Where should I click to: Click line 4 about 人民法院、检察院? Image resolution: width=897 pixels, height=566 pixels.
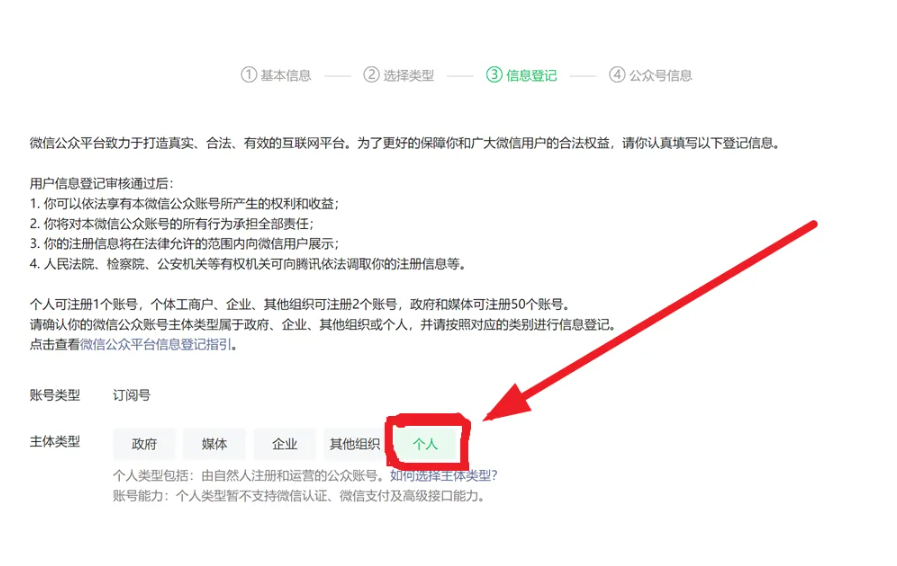click(248, 264)
